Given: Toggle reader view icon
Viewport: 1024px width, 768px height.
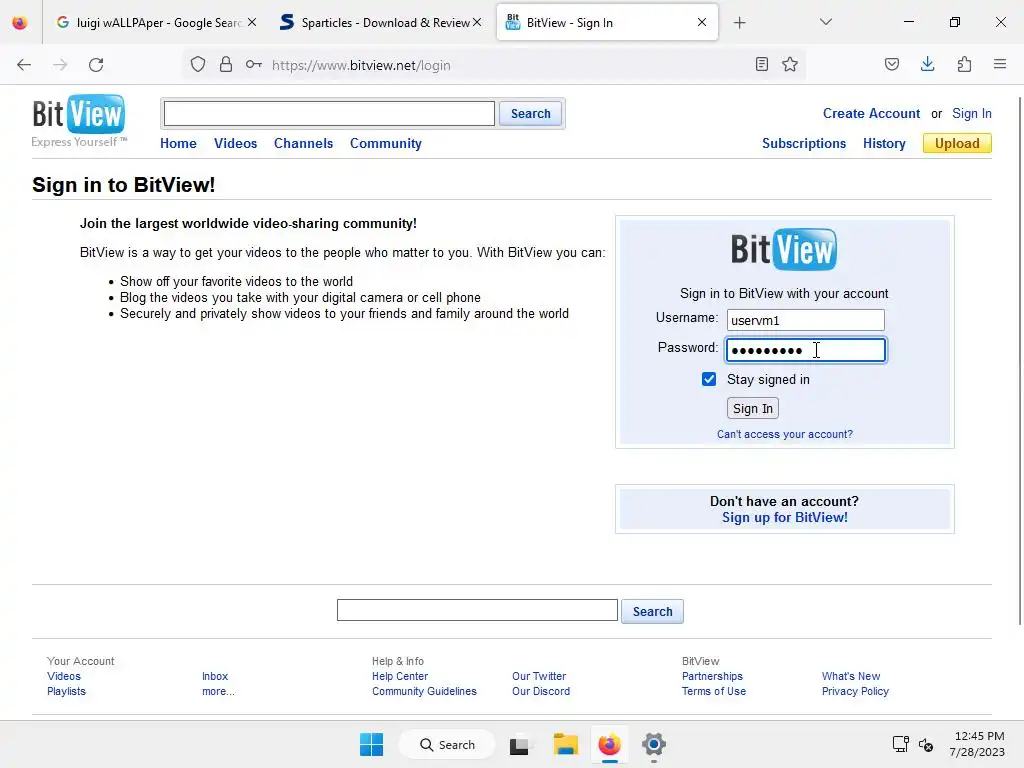Looking at the screenshot, I should (x=761, y=65).
